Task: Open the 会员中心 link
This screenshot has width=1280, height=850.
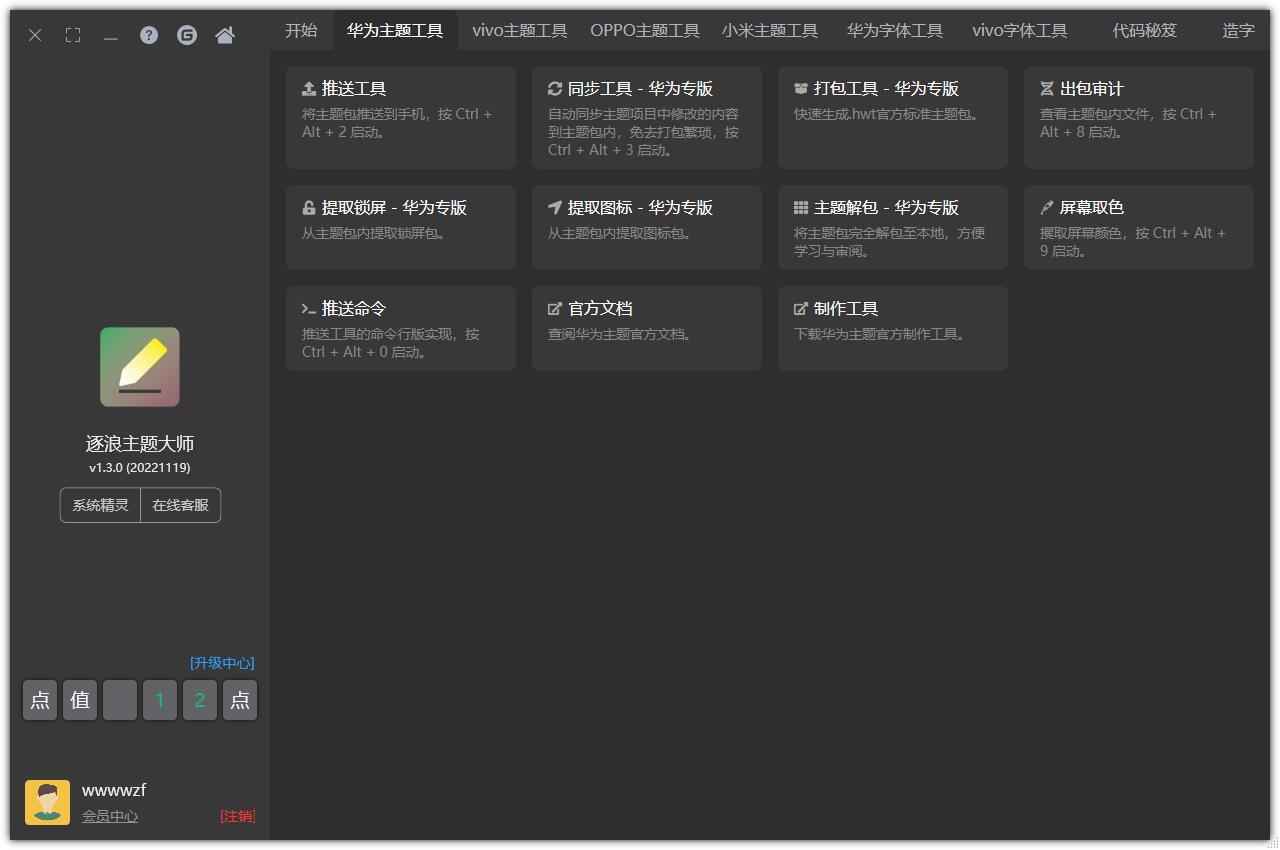Action: 110,816
